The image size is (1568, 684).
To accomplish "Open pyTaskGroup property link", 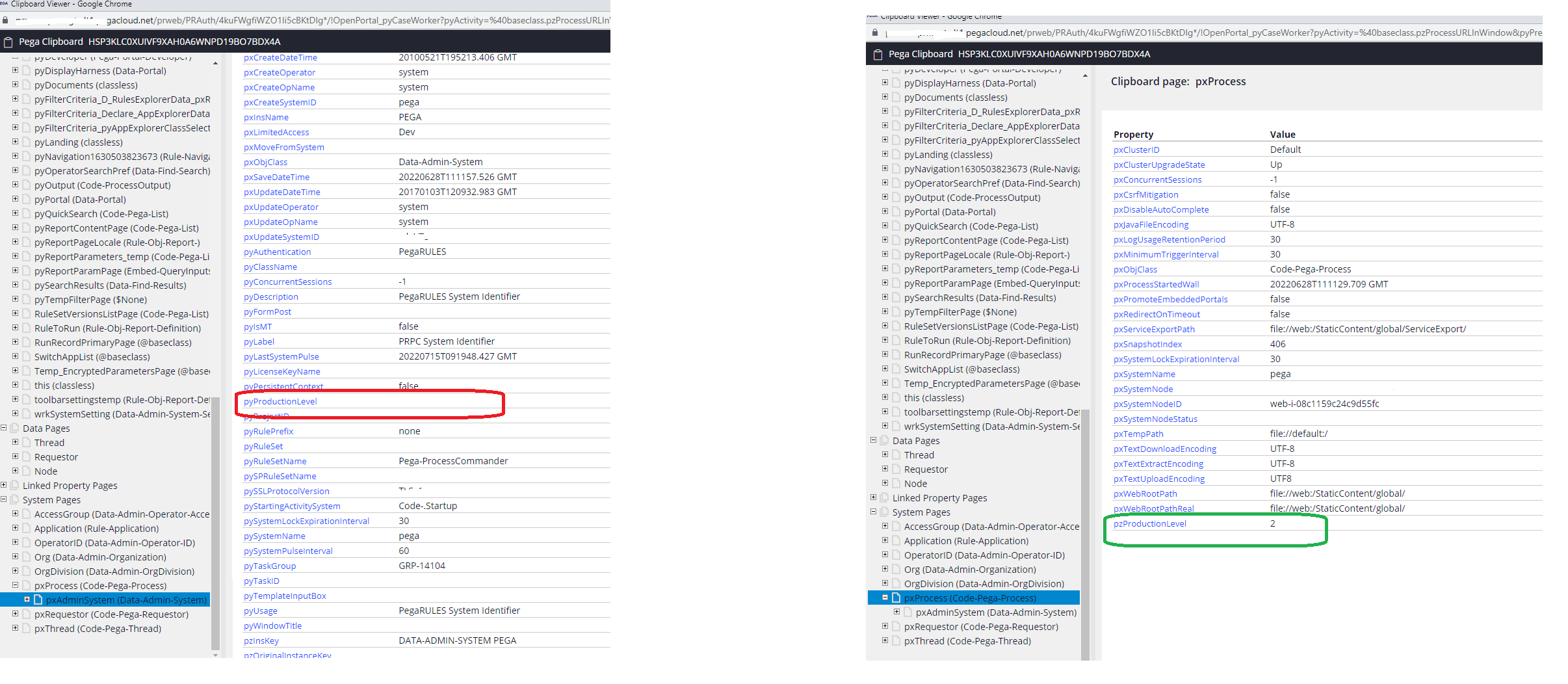I will pos(270,566).
